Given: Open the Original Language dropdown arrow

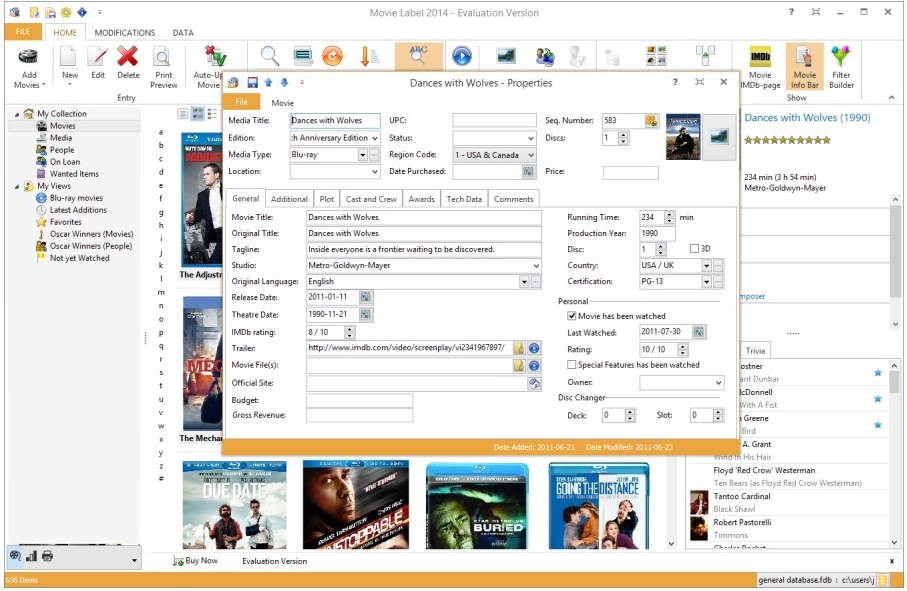Looking at the screenshot, I should pyautogui.click(x=524, y=282).
